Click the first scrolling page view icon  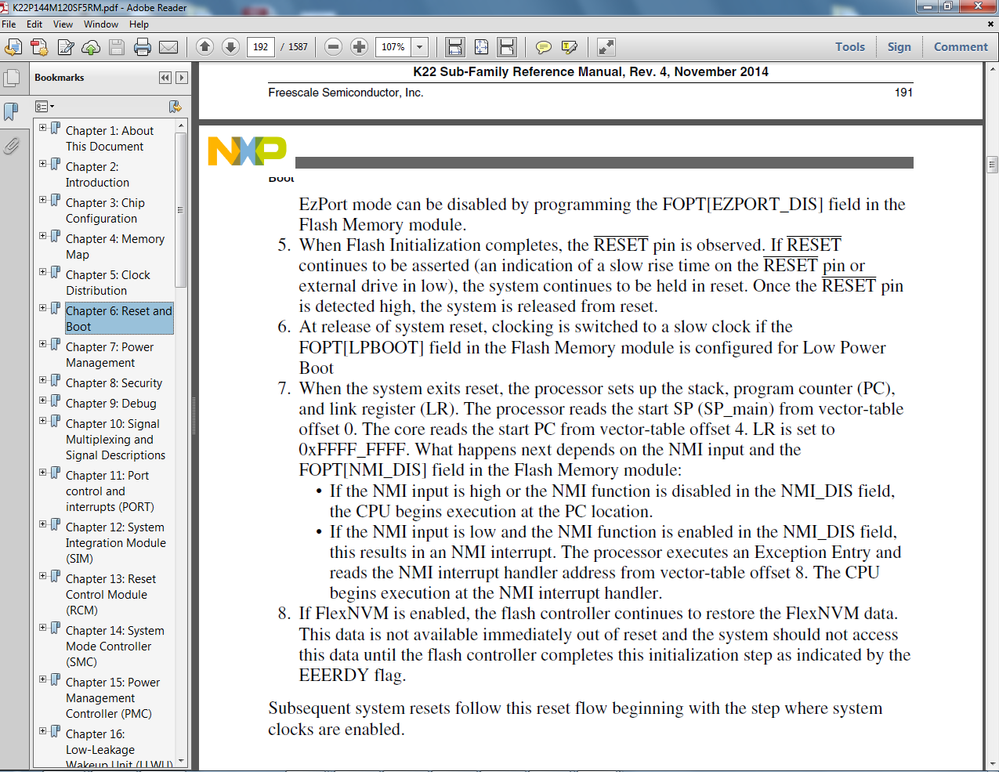pyautogui.click(x=455, y=47)
